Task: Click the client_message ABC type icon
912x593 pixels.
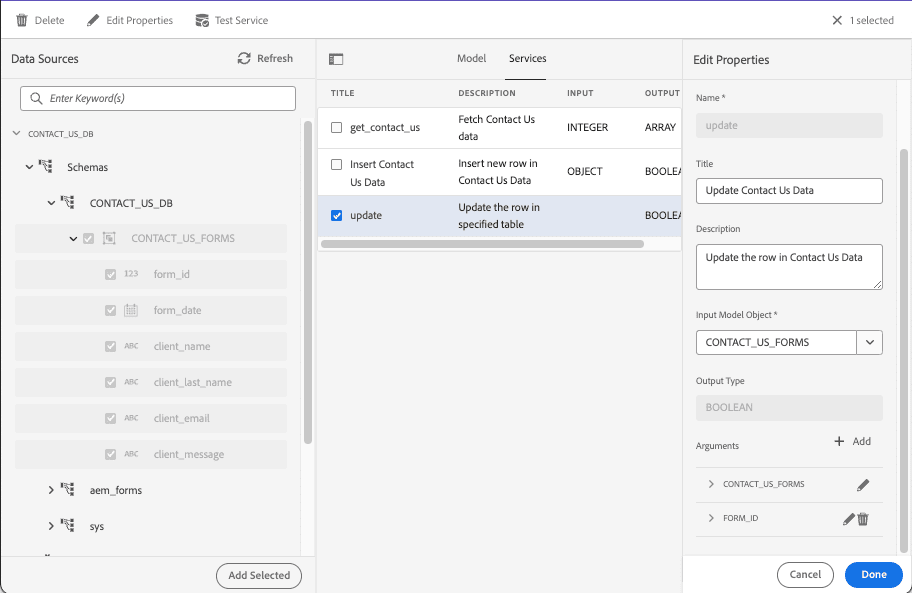Action: (131, 454)
